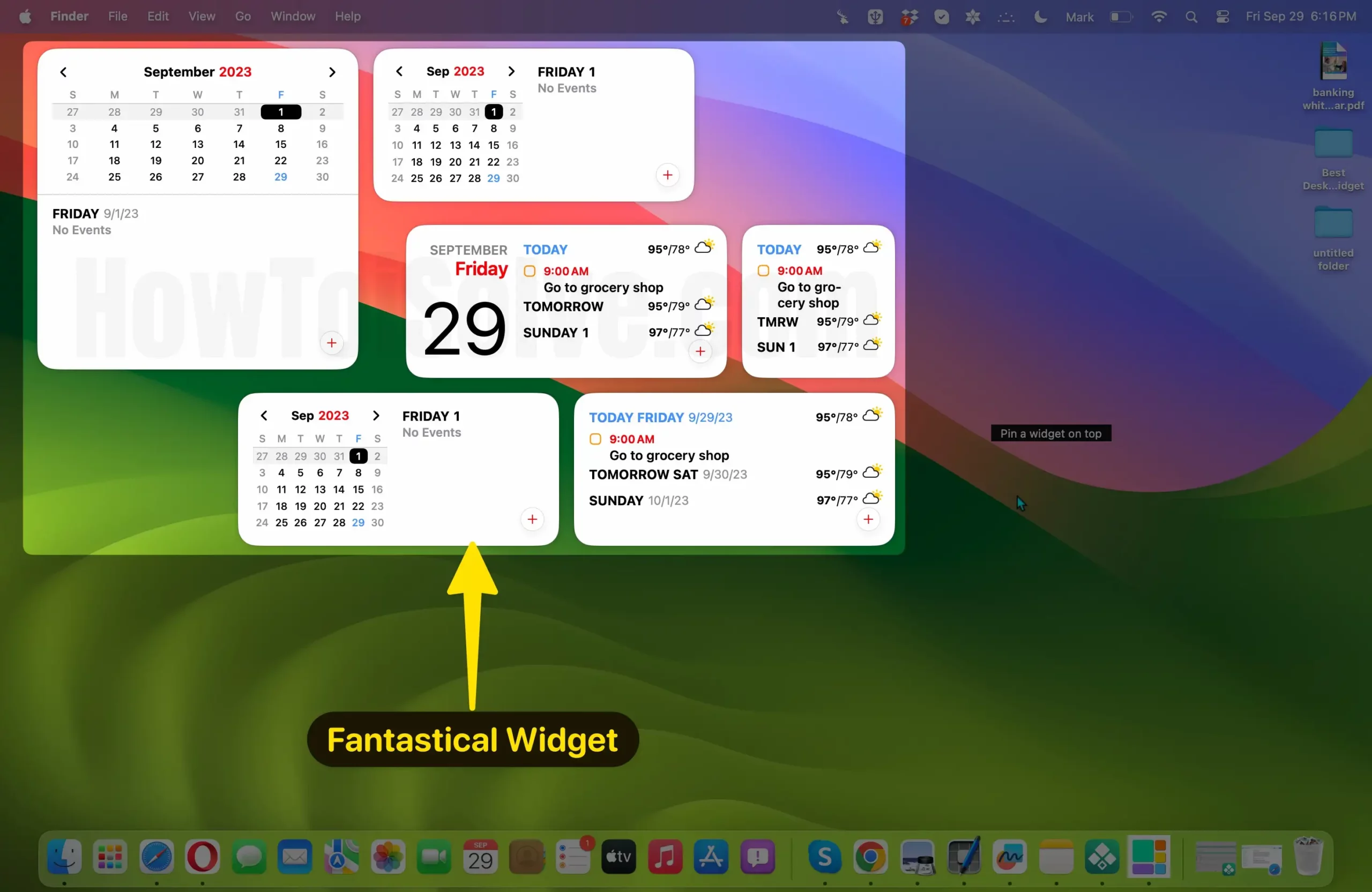Click highlighted date 1 in large calendar widget

tap(281, 112)
